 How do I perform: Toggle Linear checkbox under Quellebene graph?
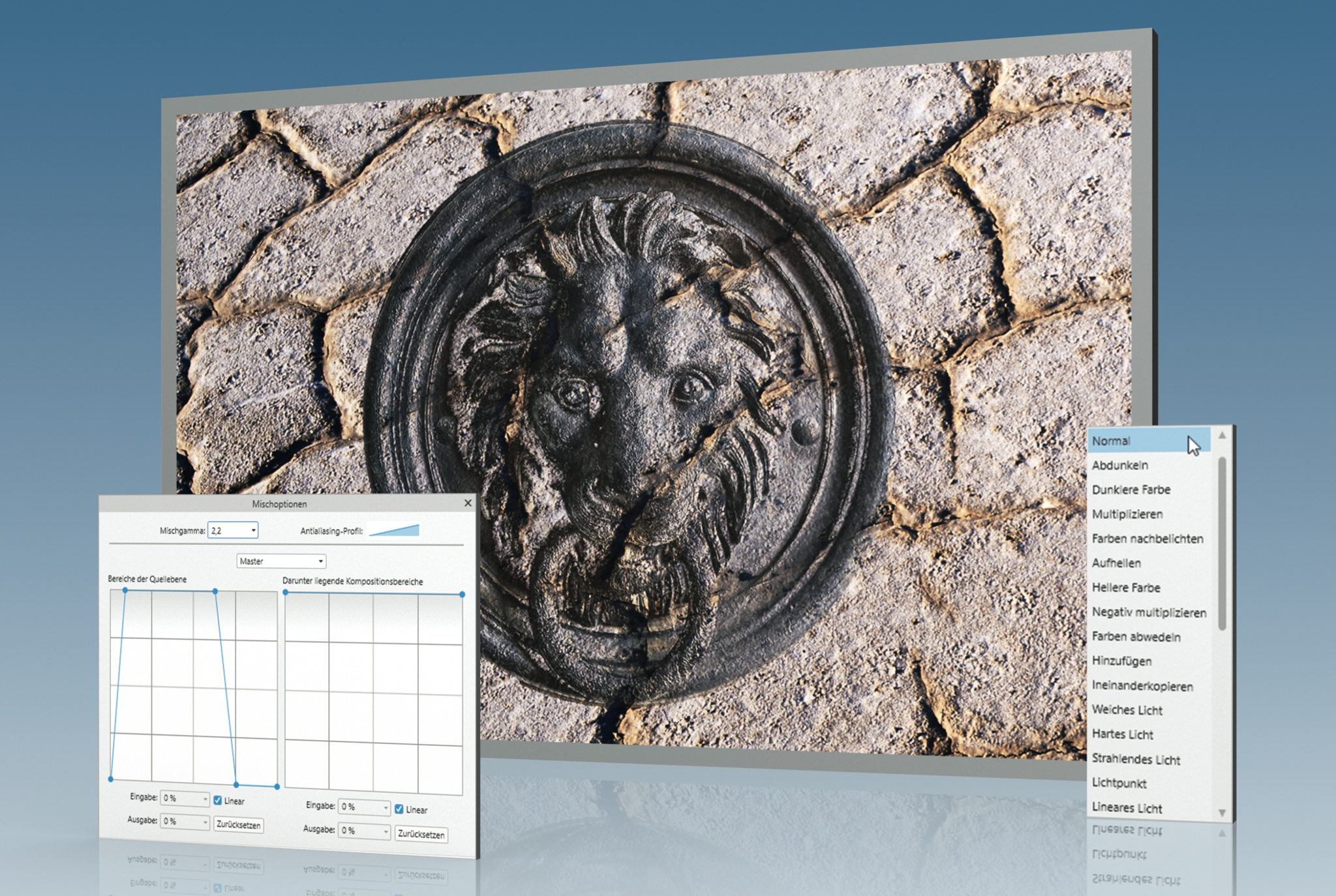click(218, 800)
